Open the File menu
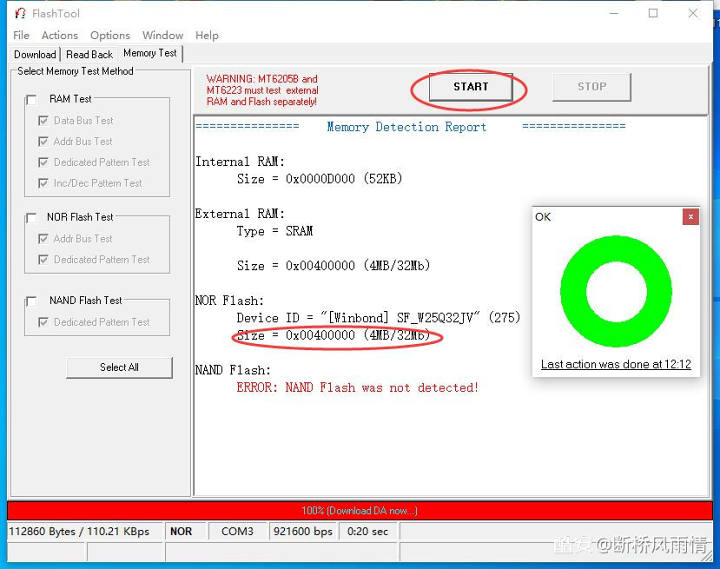This screenshot has width=720, height=569. click(21, 35)
